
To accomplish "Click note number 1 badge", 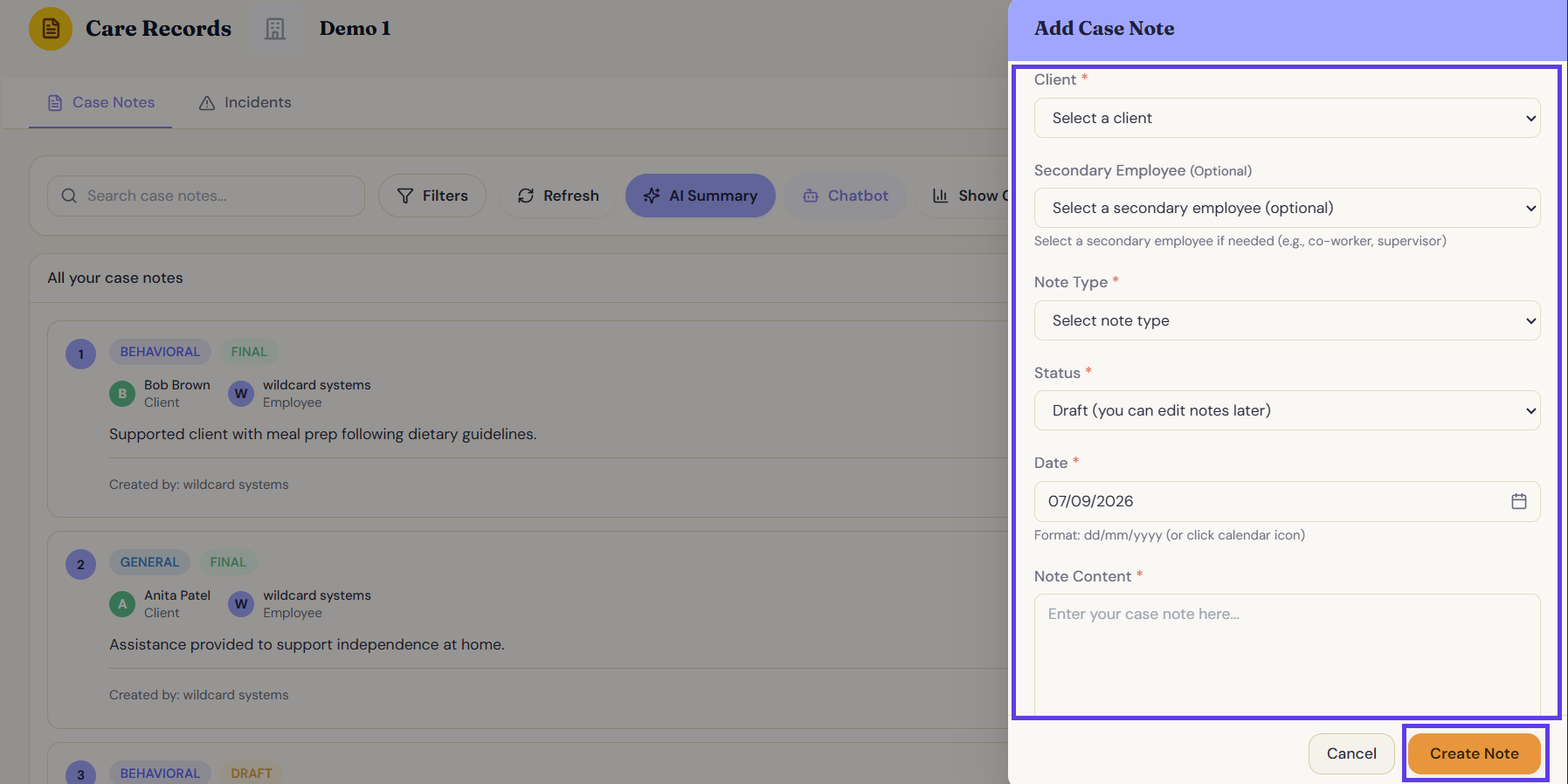I will (80, 354).
